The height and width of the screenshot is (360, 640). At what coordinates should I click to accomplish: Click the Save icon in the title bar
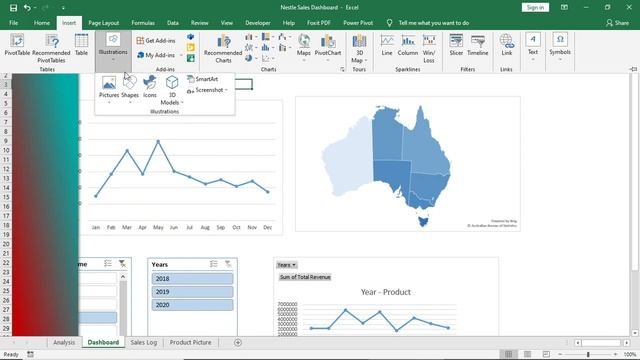click(13, 8)
